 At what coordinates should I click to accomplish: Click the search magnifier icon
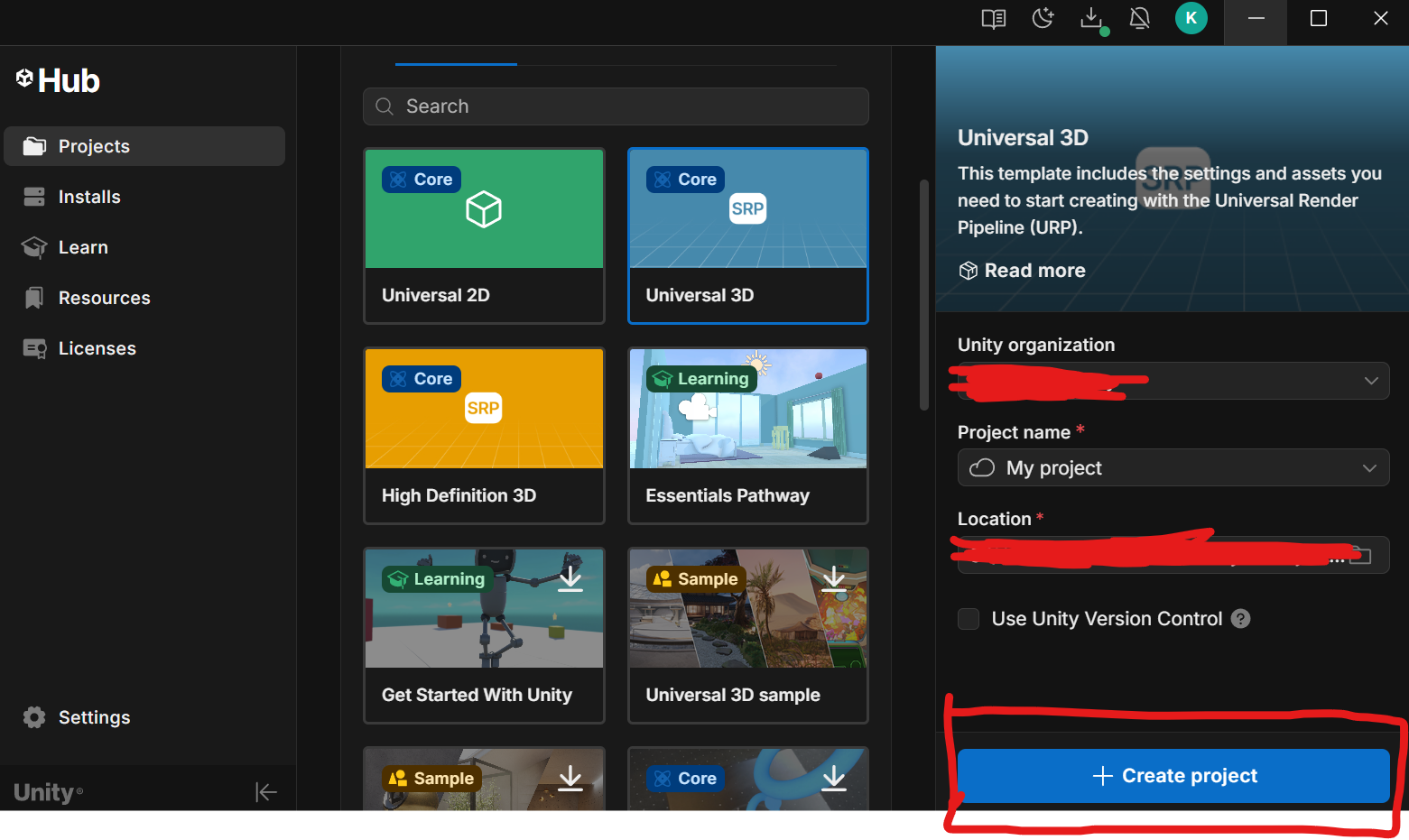[x=385, y=106]
